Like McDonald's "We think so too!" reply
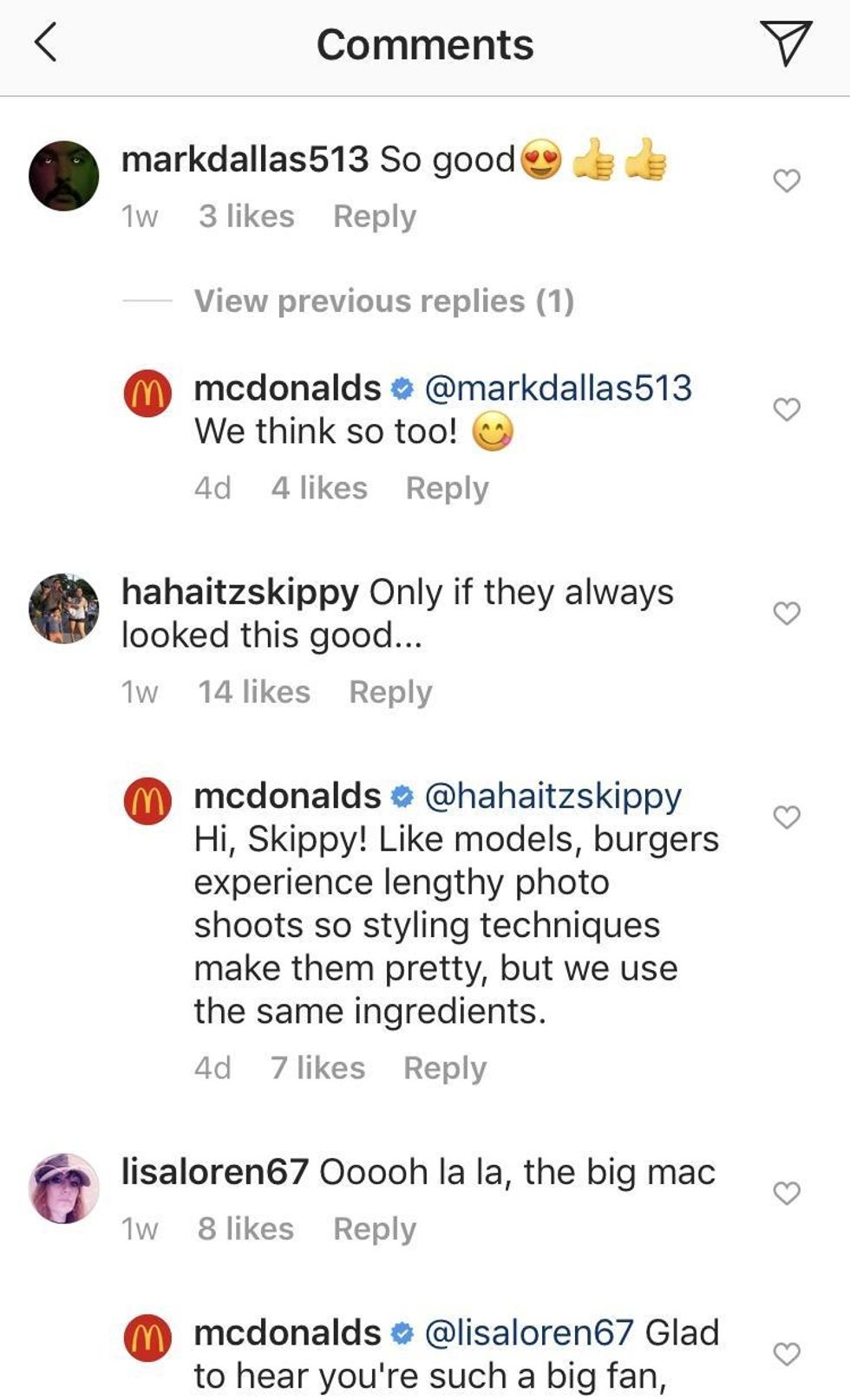The image size is (850, 1400). click(786, 409)
